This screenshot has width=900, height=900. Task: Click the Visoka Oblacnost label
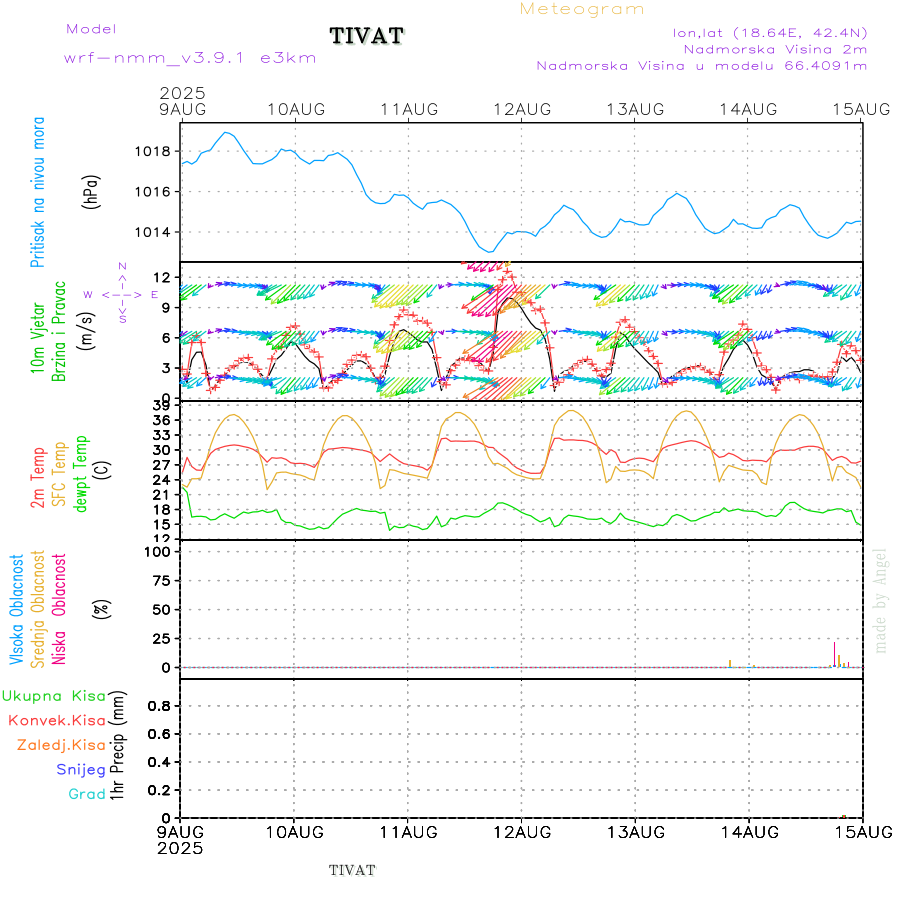click(18, 608)
